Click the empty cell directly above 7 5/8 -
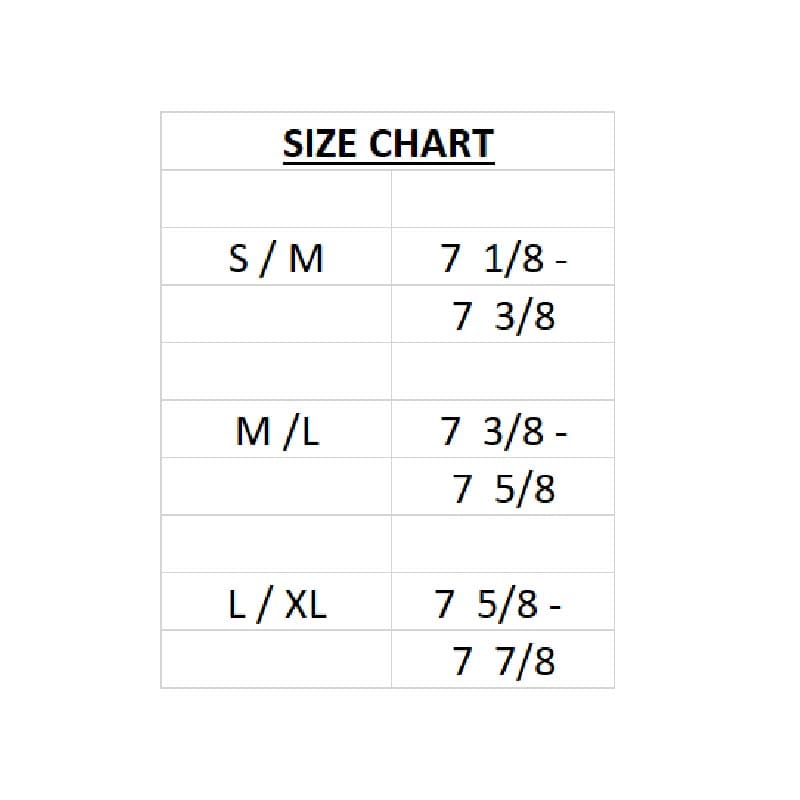This screenshot has width=800, height=800. [503, 544]
